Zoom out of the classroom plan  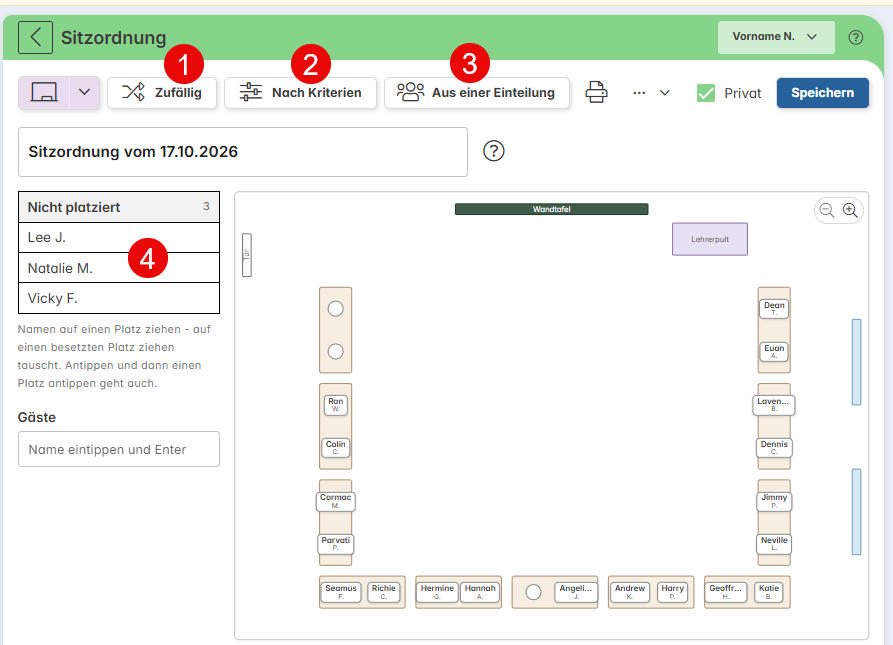coord(827,210)
